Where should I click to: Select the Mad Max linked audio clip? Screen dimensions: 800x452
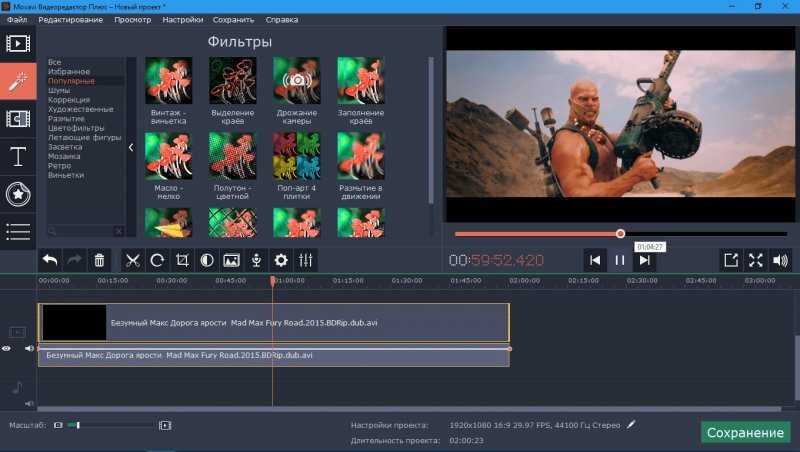tap(273, 357)
